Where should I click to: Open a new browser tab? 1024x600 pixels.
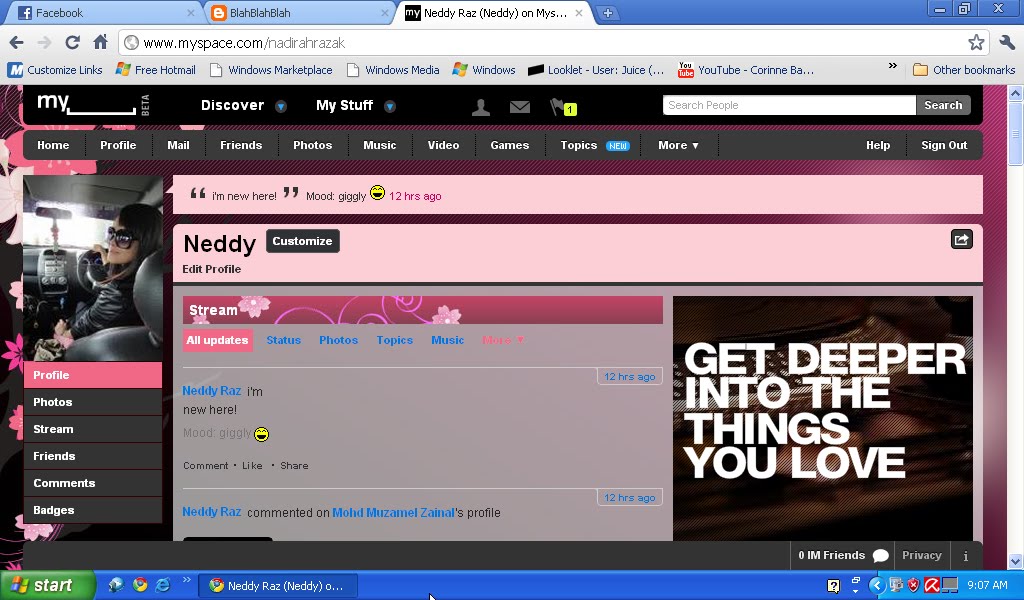[x=607, y=13]
